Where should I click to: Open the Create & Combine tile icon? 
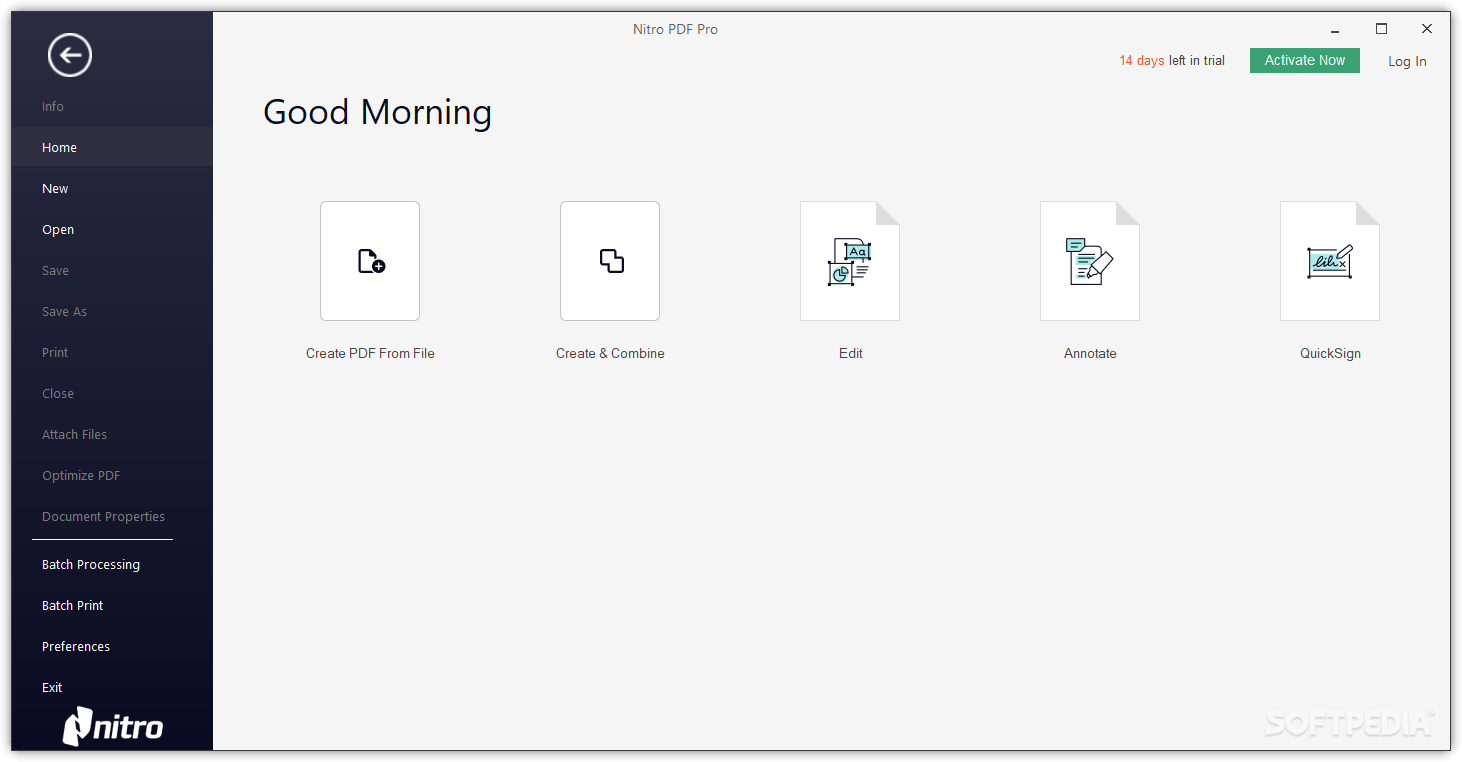click(x=610, y=261)
